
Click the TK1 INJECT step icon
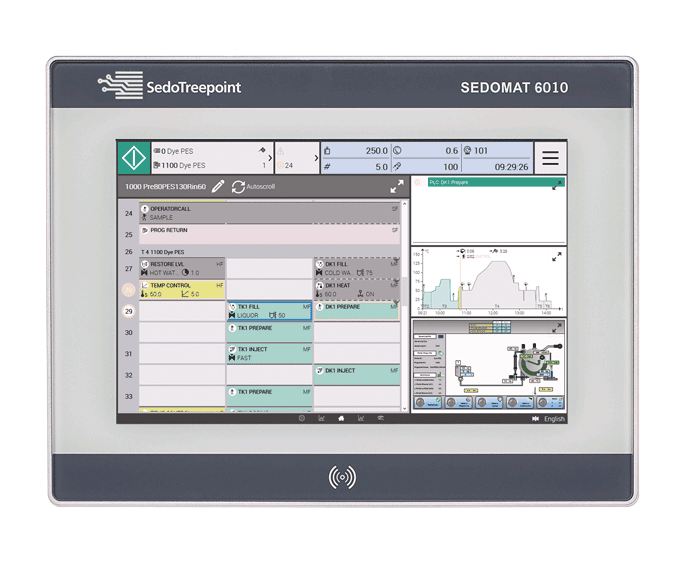pyautogui.click(x=232, y=349)
